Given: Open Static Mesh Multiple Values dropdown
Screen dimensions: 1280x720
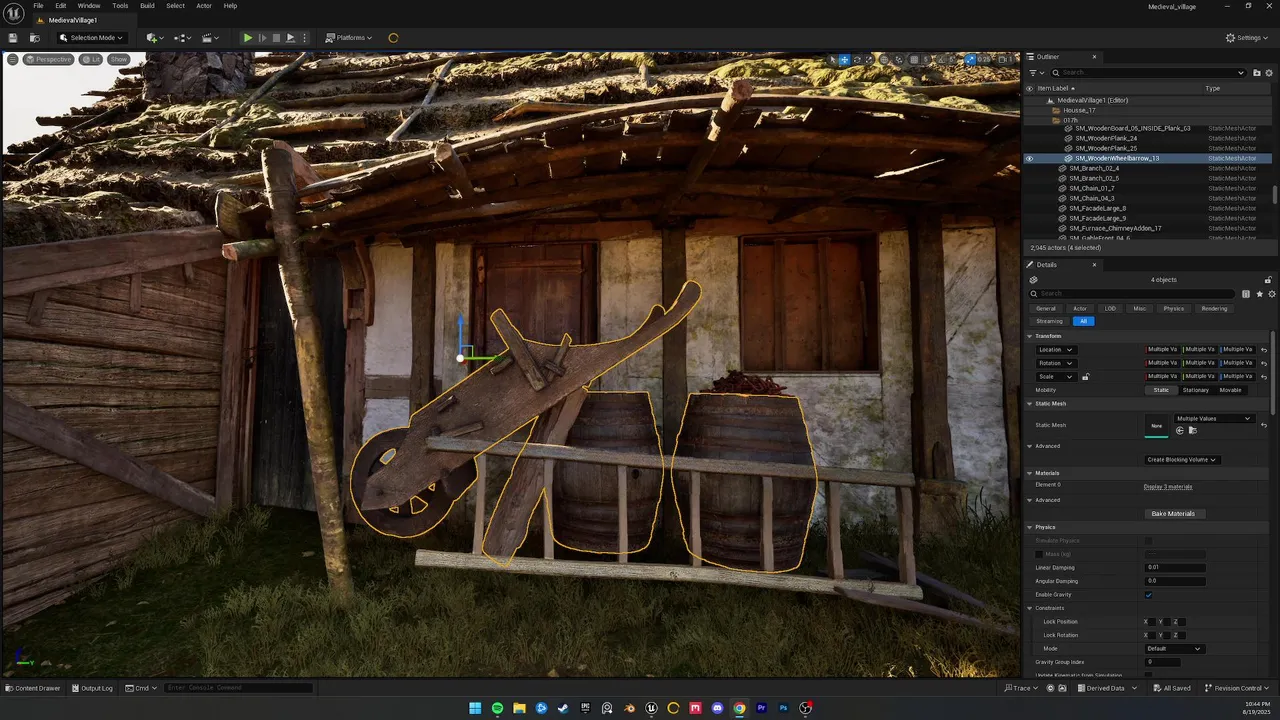Looking at the screenshot, I should pos(1214,419).
